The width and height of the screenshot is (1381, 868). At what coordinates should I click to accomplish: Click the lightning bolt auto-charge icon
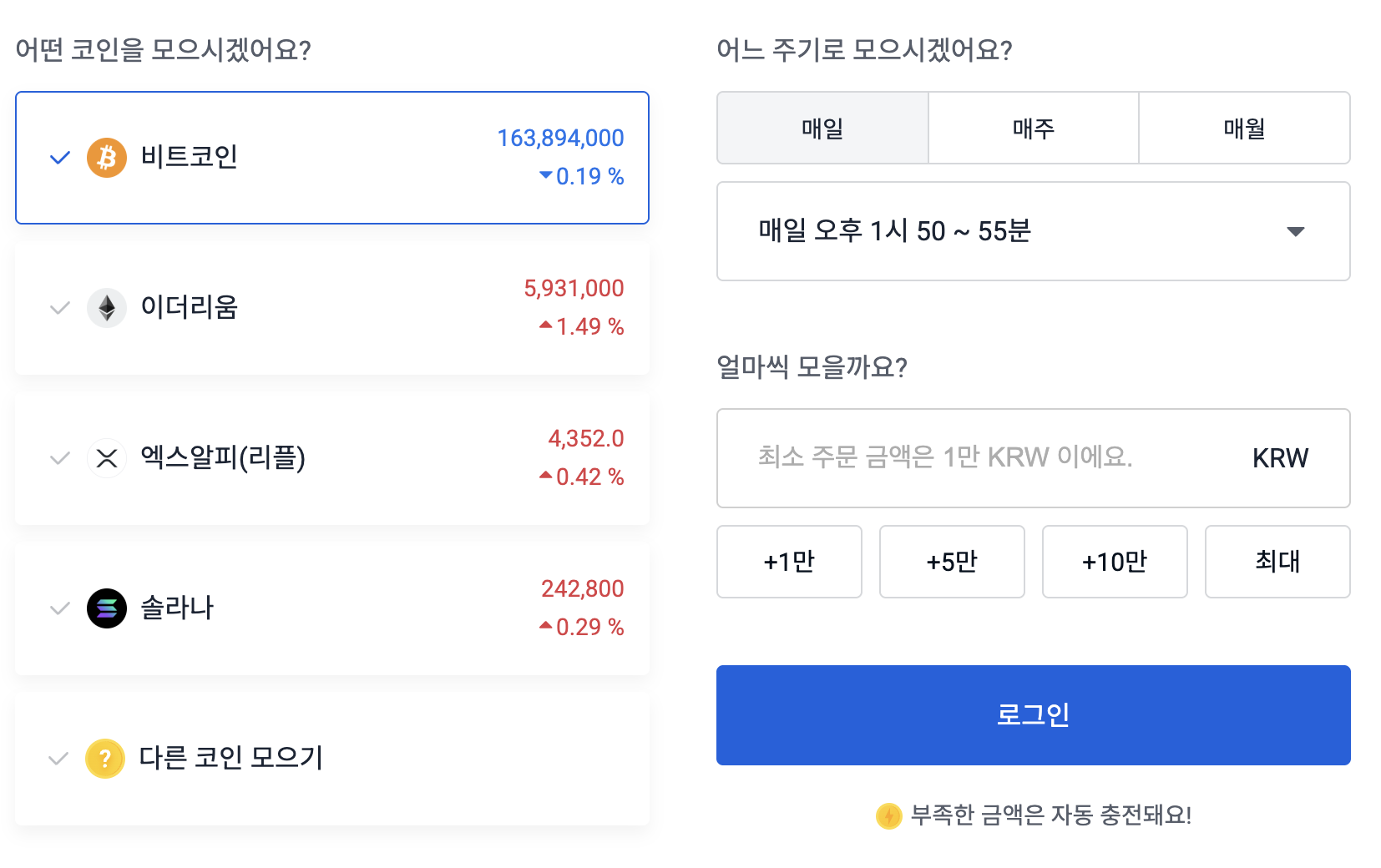888,815
